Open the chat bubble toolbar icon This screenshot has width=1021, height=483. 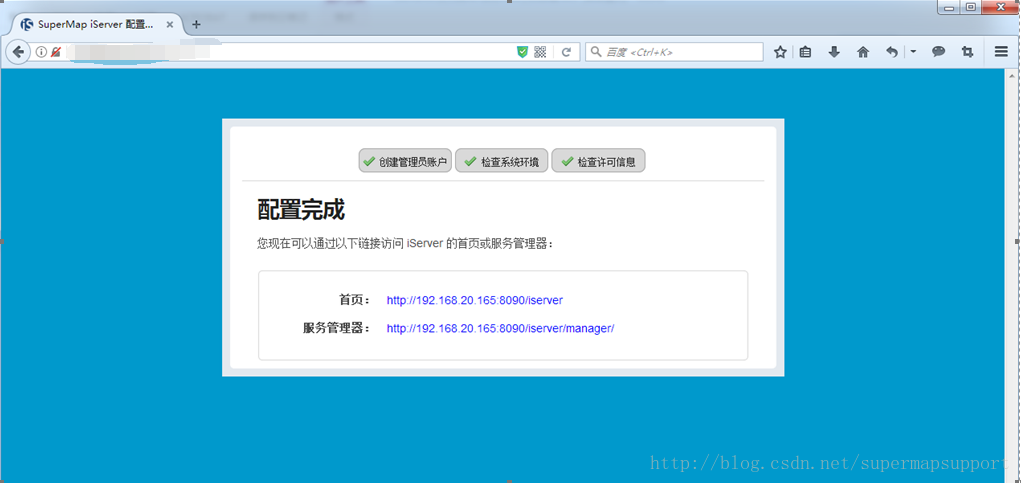click(938, 52)
